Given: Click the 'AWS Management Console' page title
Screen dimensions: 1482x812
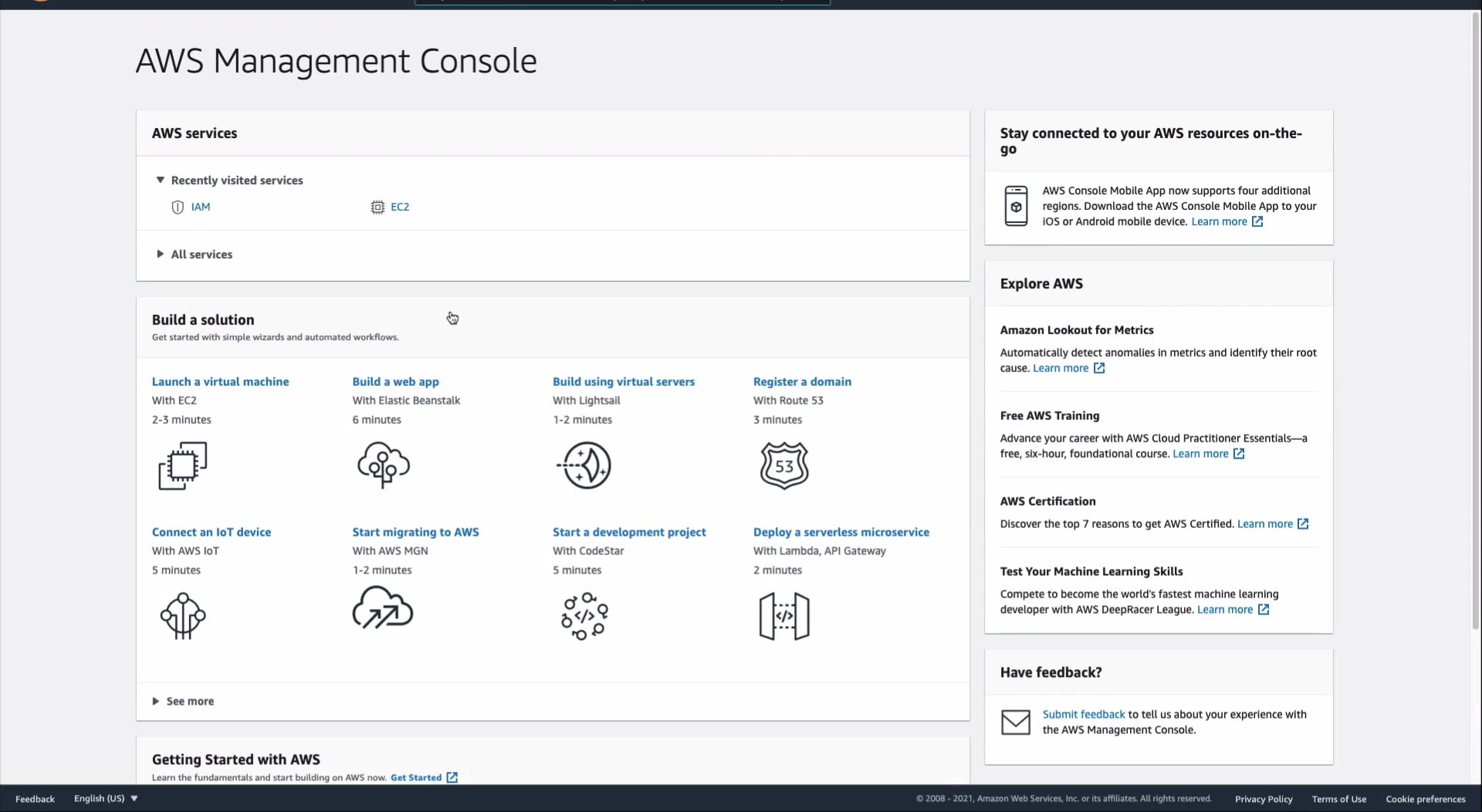Looking at the screenshot, I should [x=337, y=61].
